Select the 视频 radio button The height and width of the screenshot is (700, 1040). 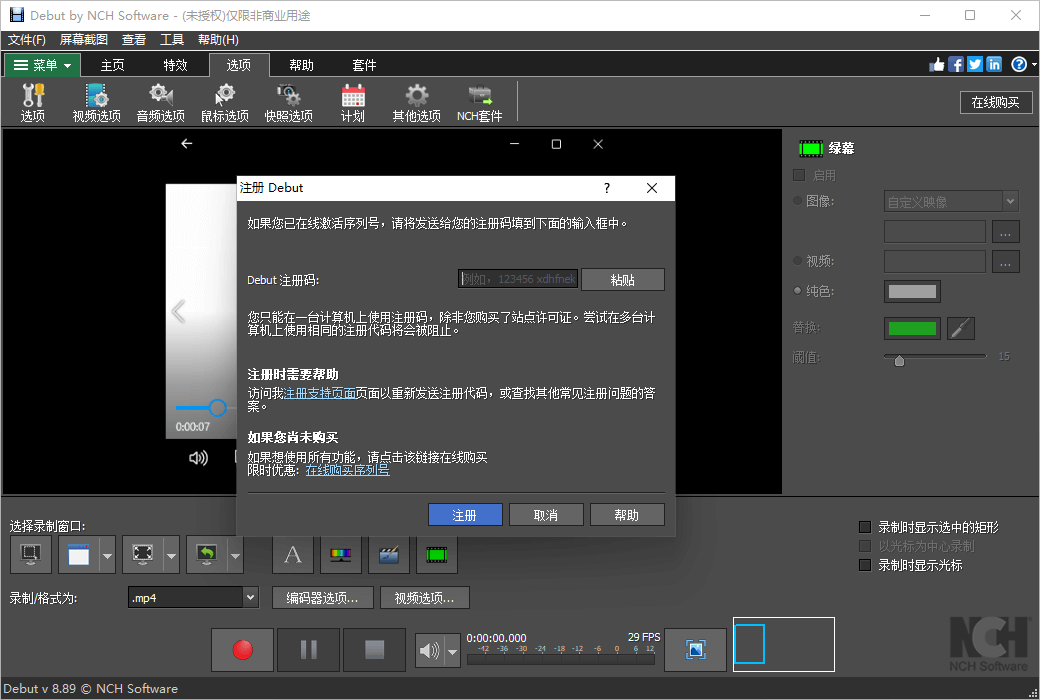[x=798, y=260]
